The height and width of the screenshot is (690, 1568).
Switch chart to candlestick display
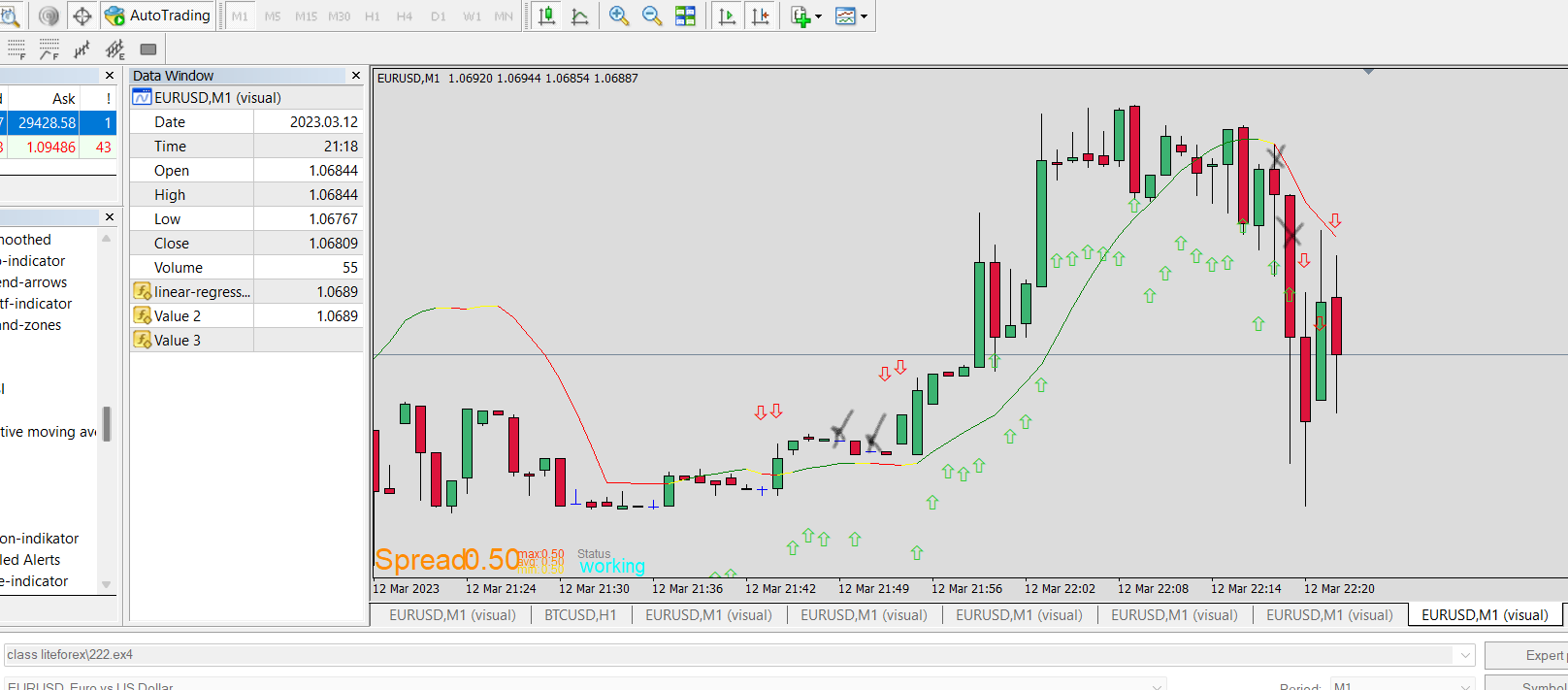pos(547,16)
